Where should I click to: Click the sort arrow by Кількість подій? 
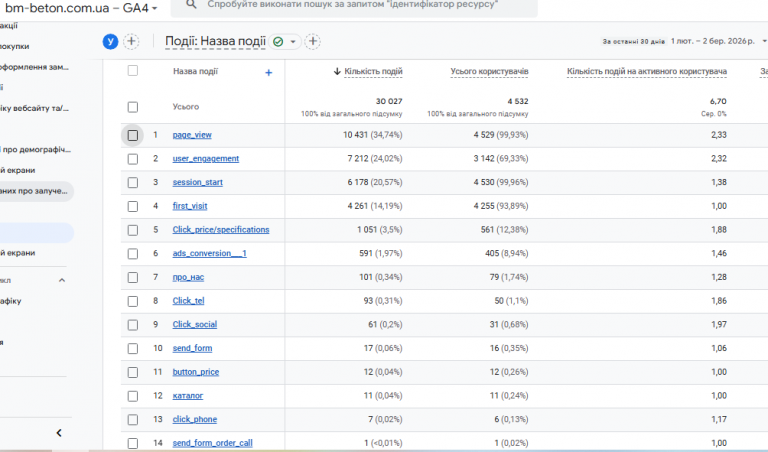coord(337,71)
